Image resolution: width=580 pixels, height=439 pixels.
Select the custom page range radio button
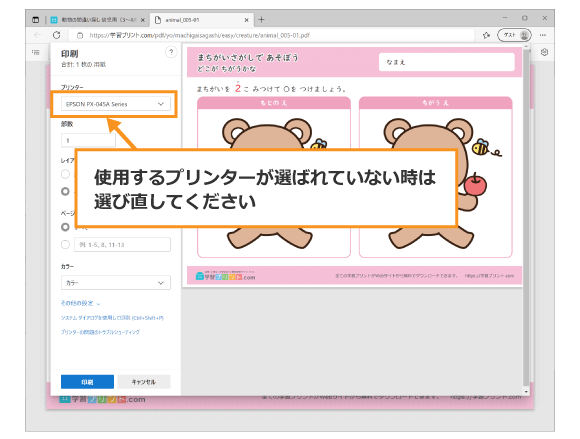pos(65,244)
